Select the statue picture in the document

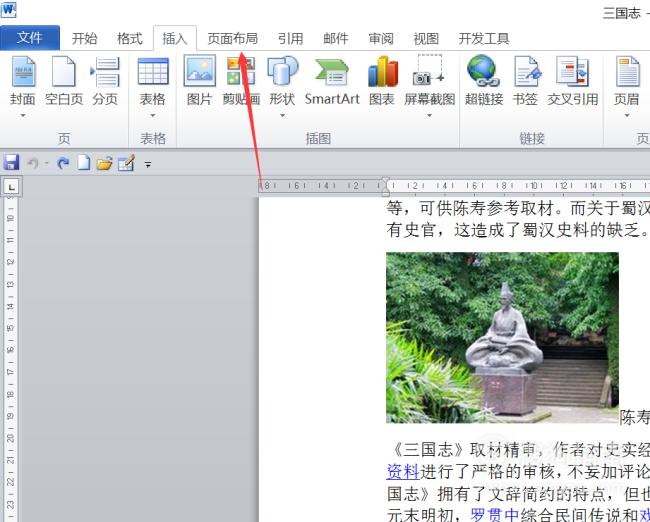coord(502,337)
